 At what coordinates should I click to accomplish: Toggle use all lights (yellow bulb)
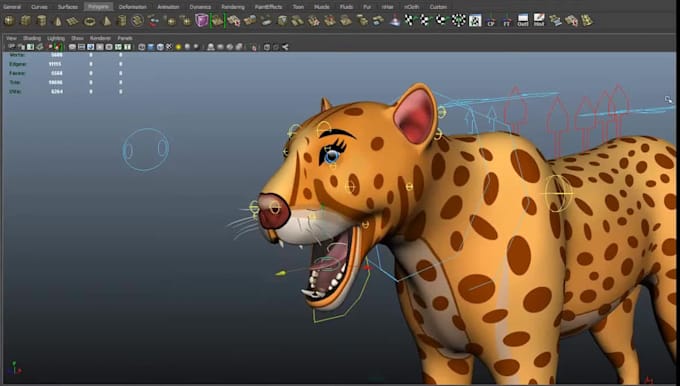pos(178,47)
